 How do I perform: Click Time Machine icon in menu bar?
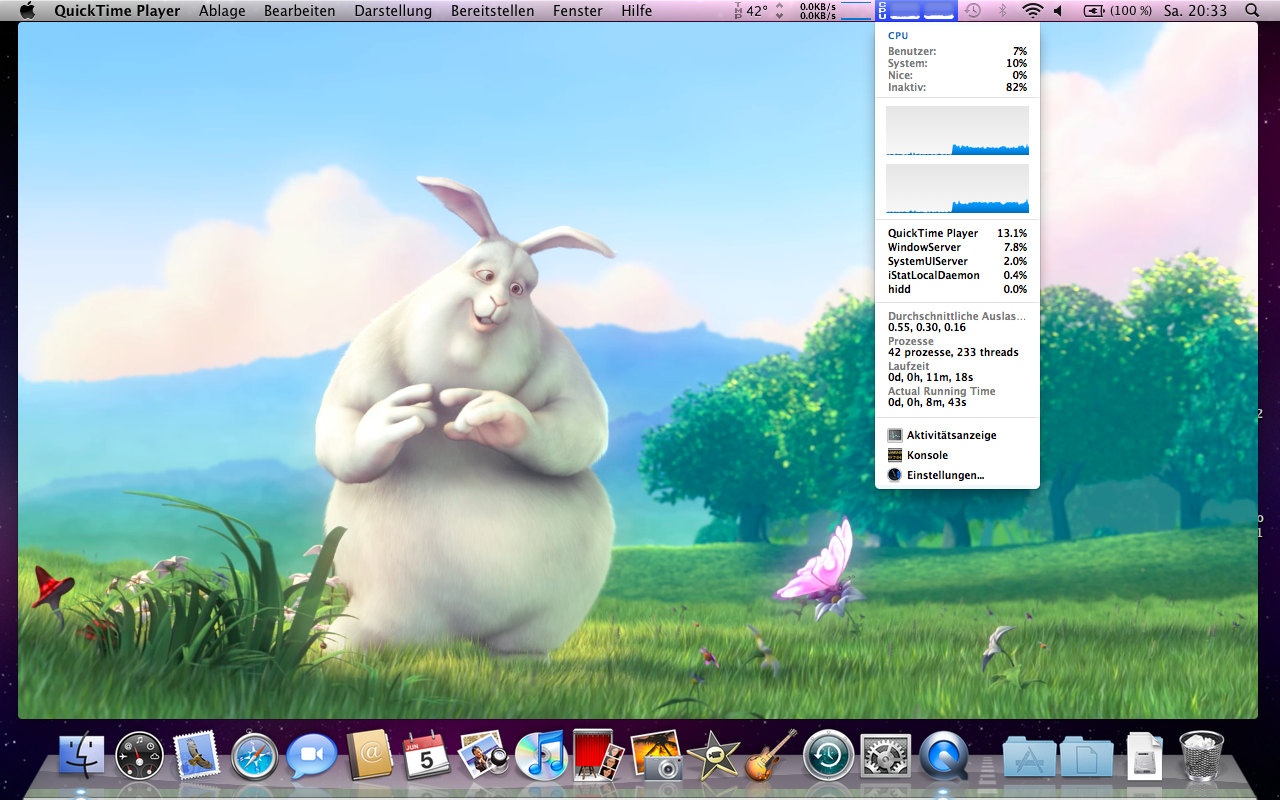pos(973,11)
